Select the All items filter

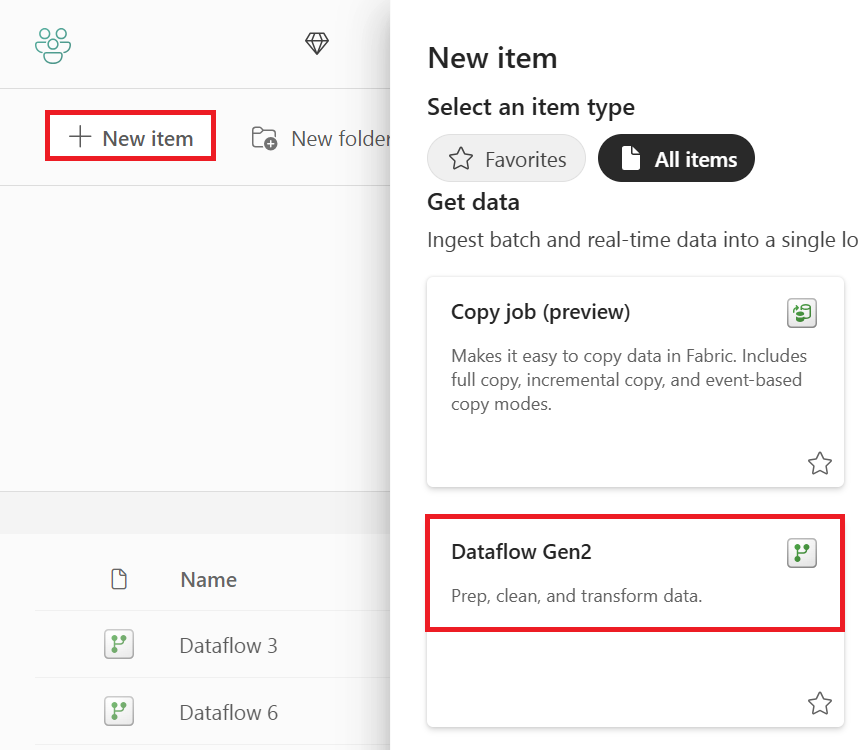pyautogui.click(x=676, y=159)
